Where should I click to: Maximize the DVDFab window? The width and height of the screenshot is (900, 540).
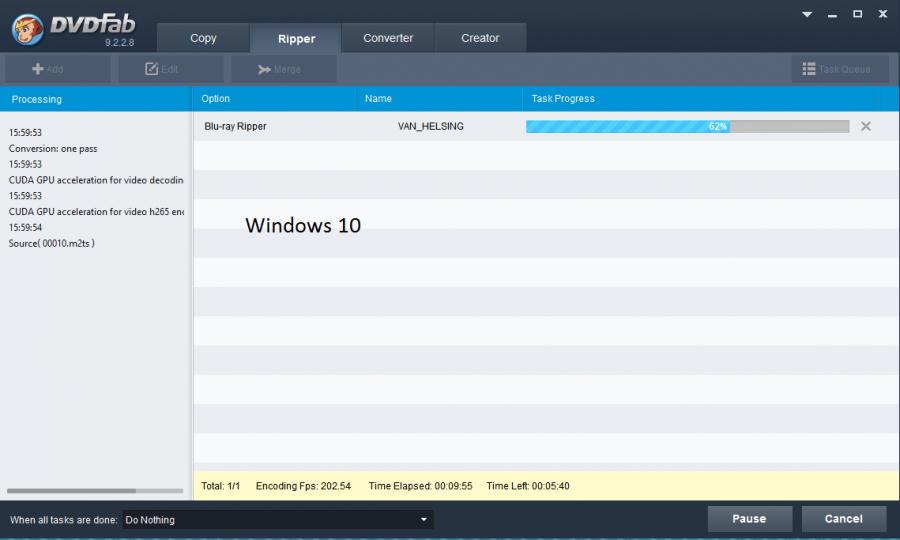(x=858, y=14)
